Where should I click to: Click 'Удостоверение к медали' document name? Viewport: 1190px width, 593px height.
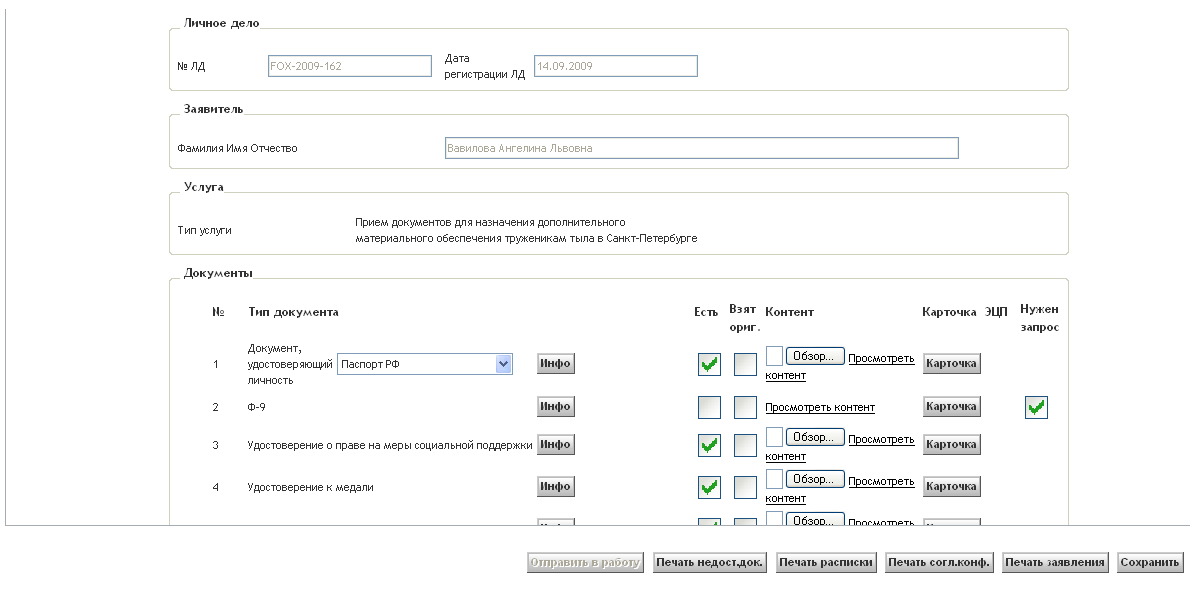310,487
